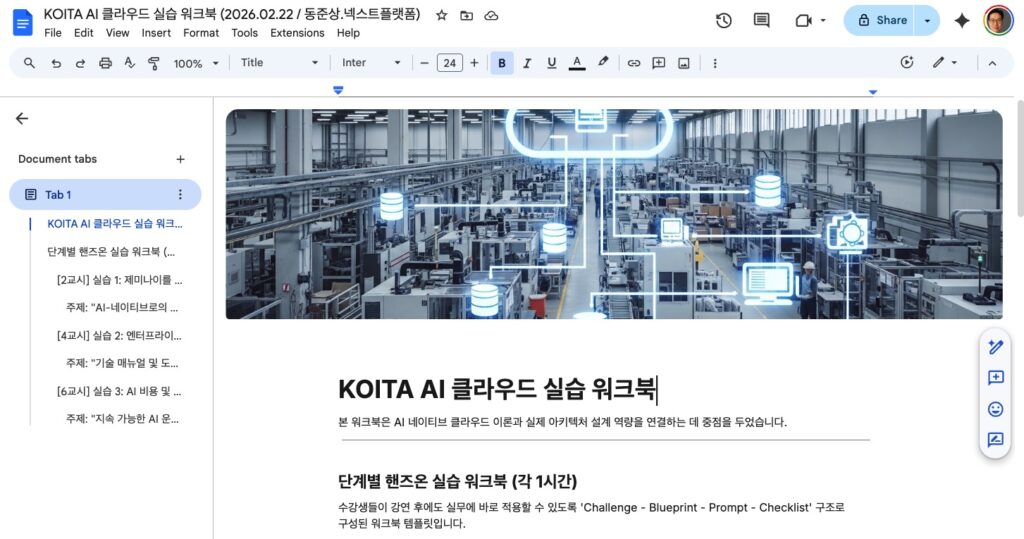The height and width of the screenshot is (539, 1024).
Task: Open Tab 1 options three-dot menu
Action: [180, 194]
